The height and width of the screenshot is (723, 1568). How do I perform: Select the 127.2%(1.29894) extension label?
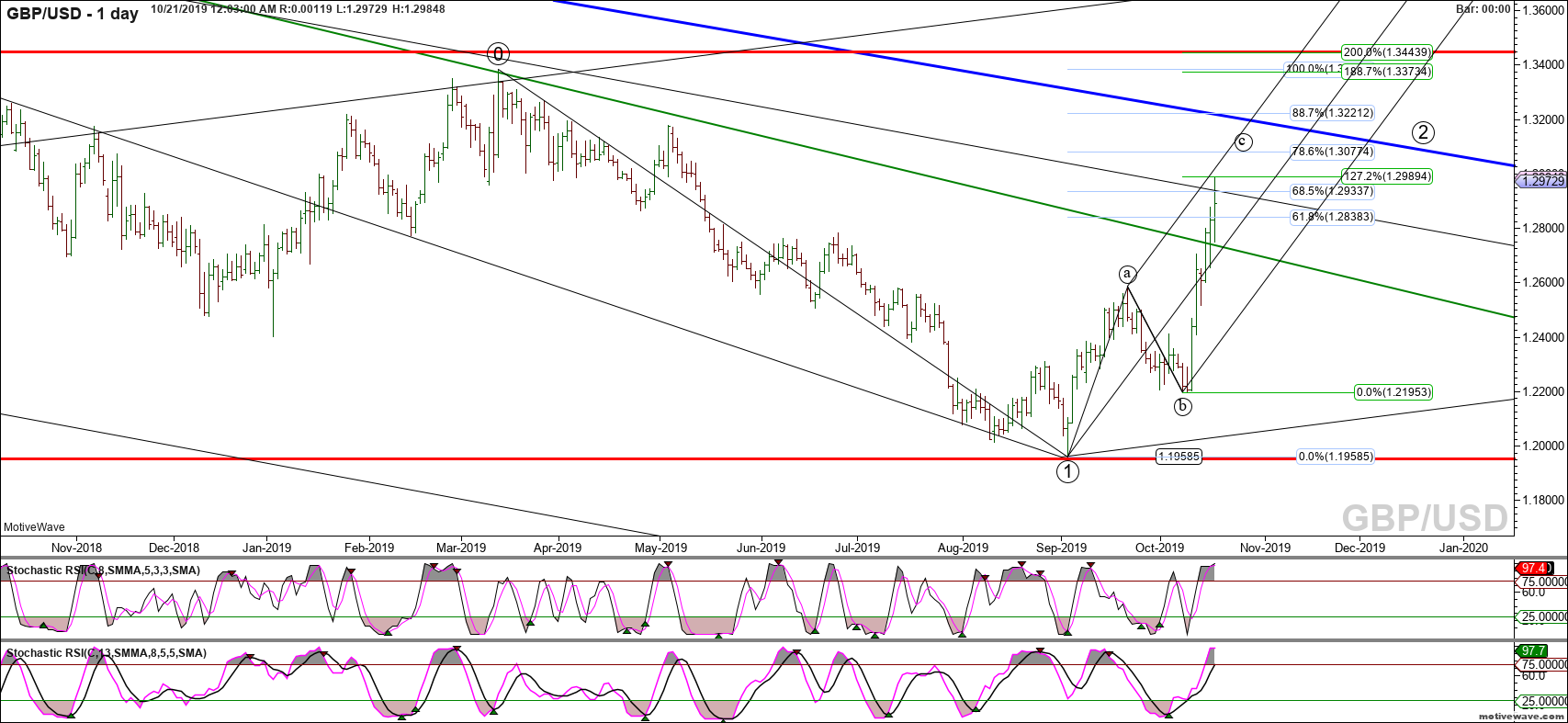[1386, 176]
